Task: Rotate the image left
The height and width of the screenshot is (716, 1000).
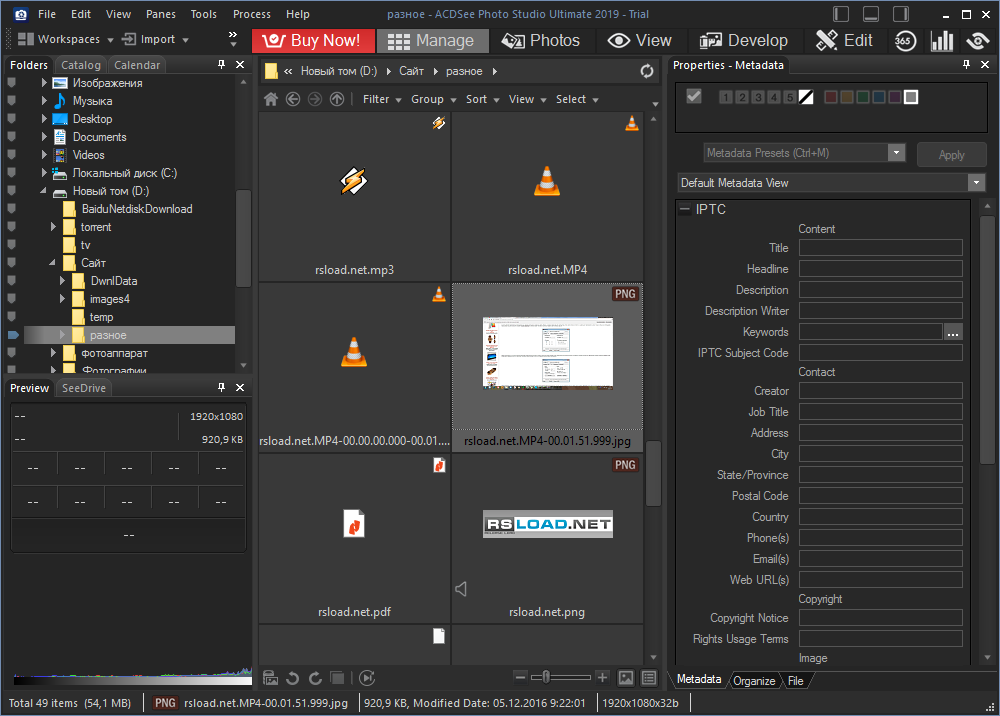Action: coord(293,678)
